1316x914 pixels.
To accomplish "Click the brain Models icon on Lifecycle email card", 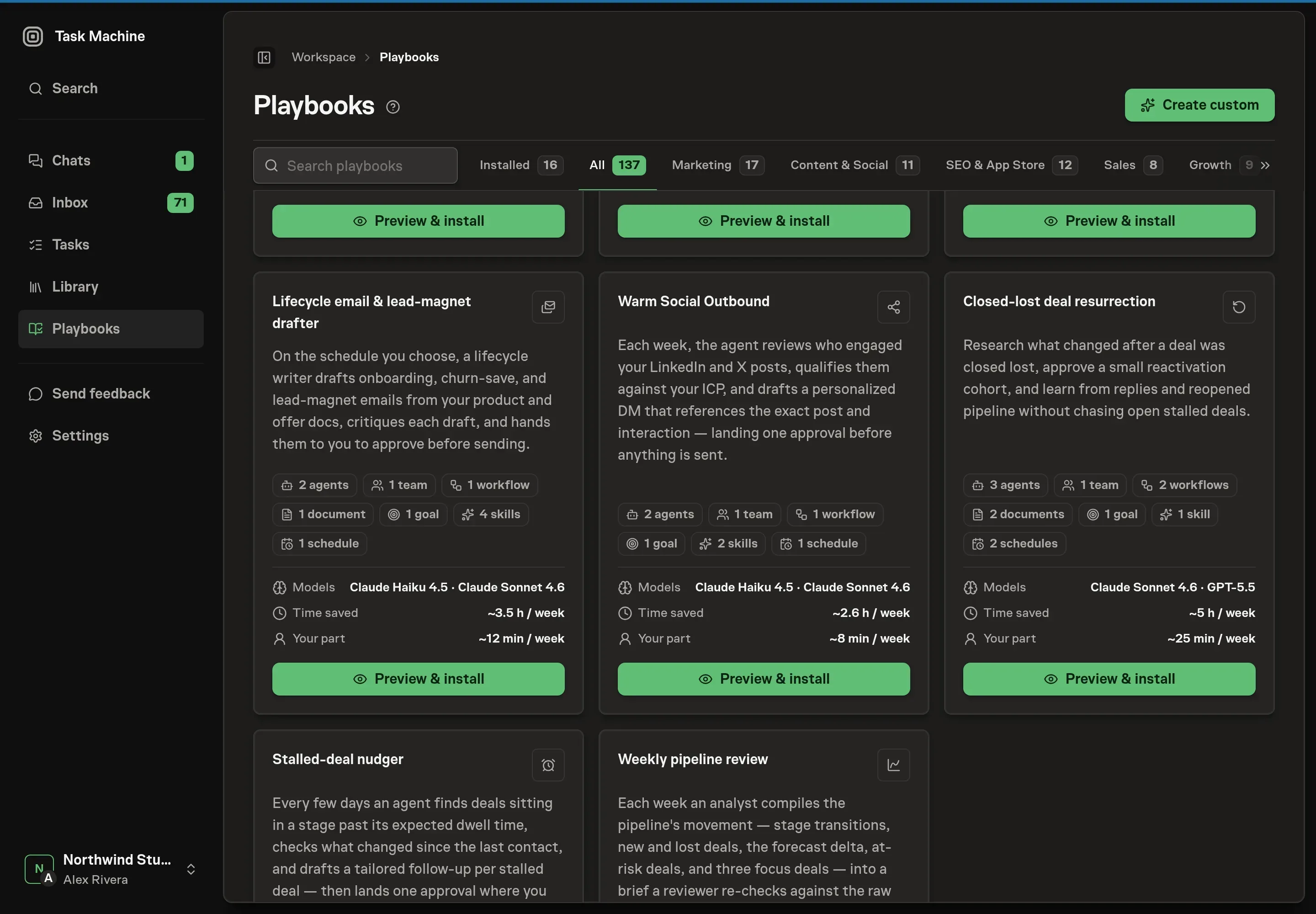I will 280,588.
